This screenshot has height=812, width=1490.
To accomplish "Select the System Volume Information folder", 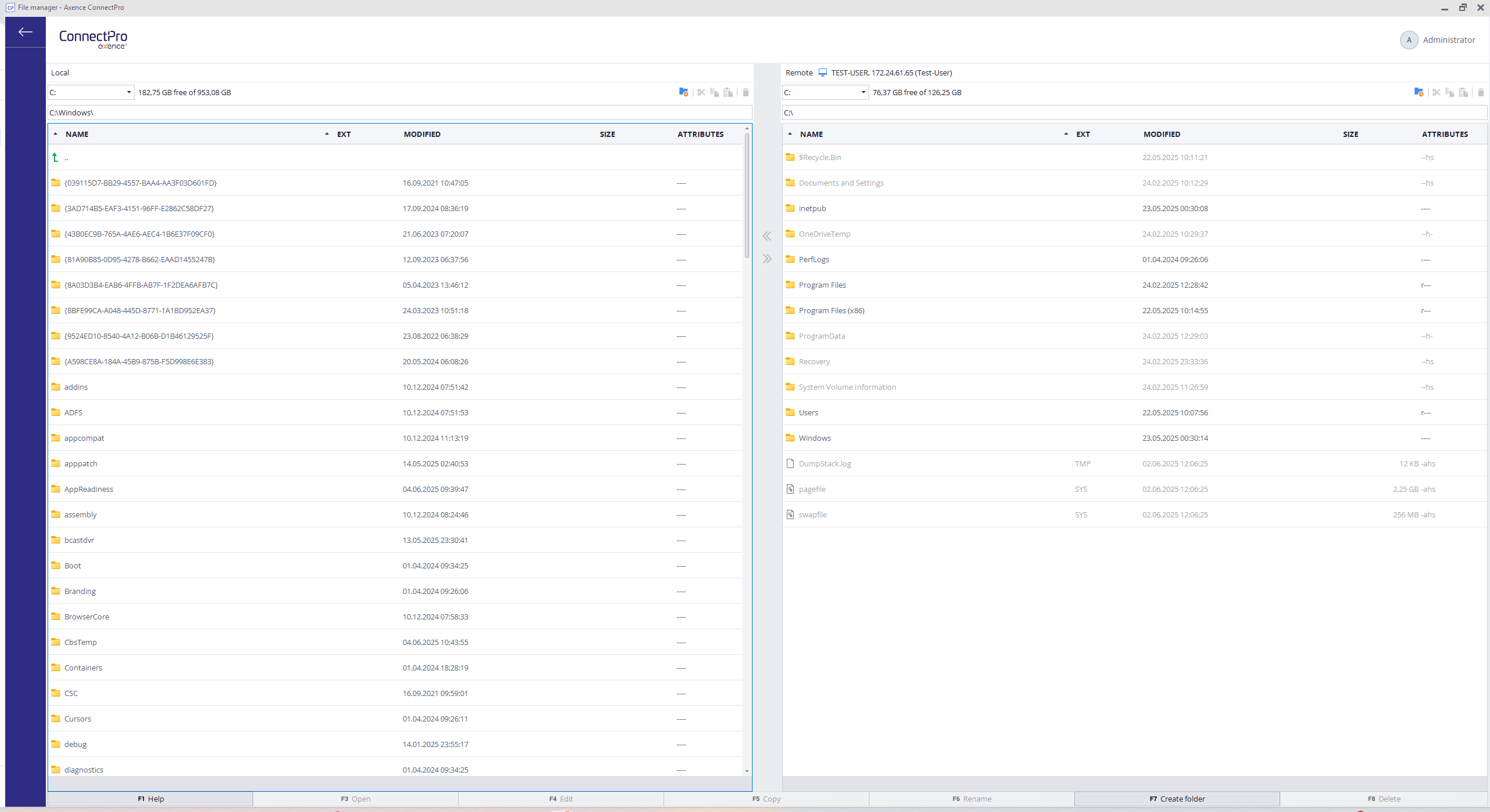I will 1134,387.
